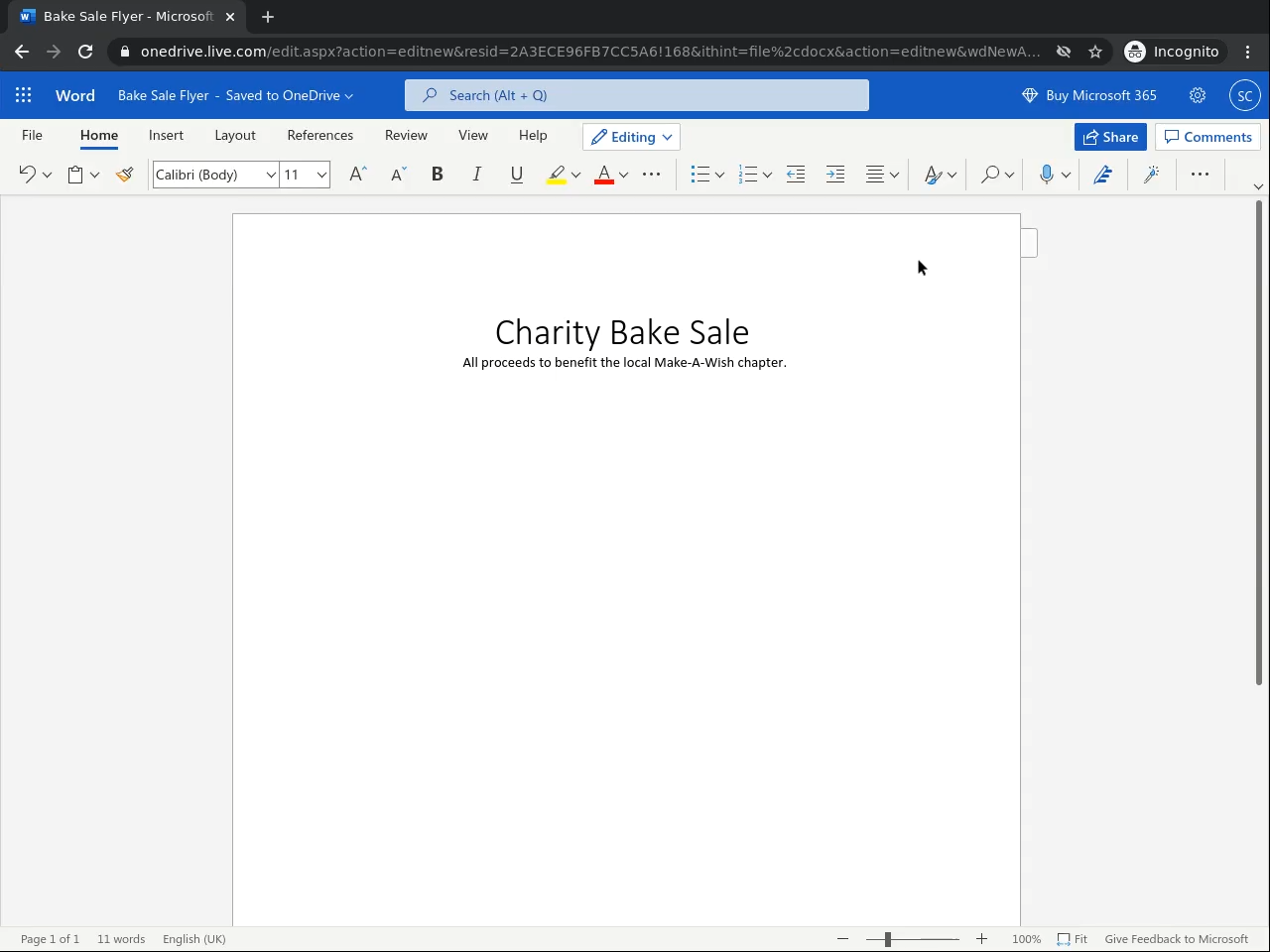Viewport: 1270px width, 952px height.
Task: Click the Undo arrow icon
Action: tap(27, 175)
